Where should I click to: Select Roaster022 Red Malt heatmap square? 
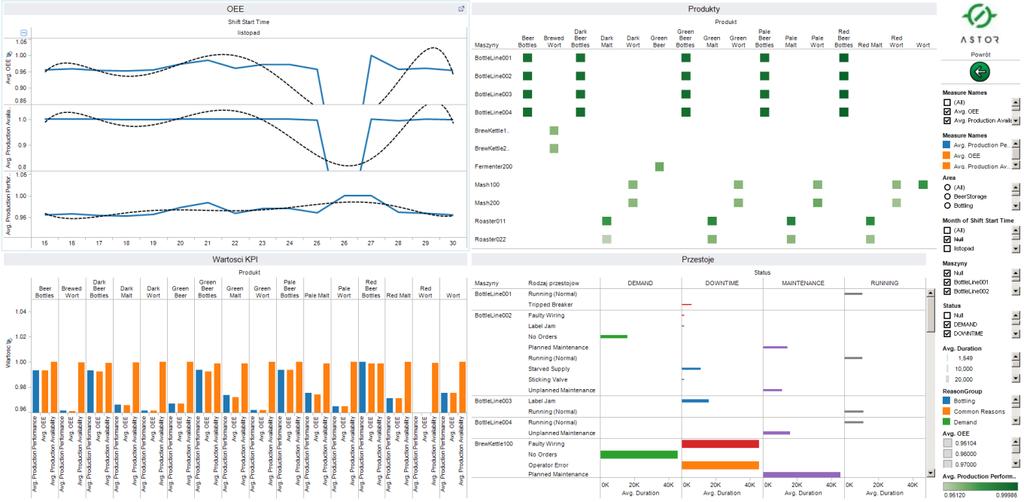tap(870, 239)
